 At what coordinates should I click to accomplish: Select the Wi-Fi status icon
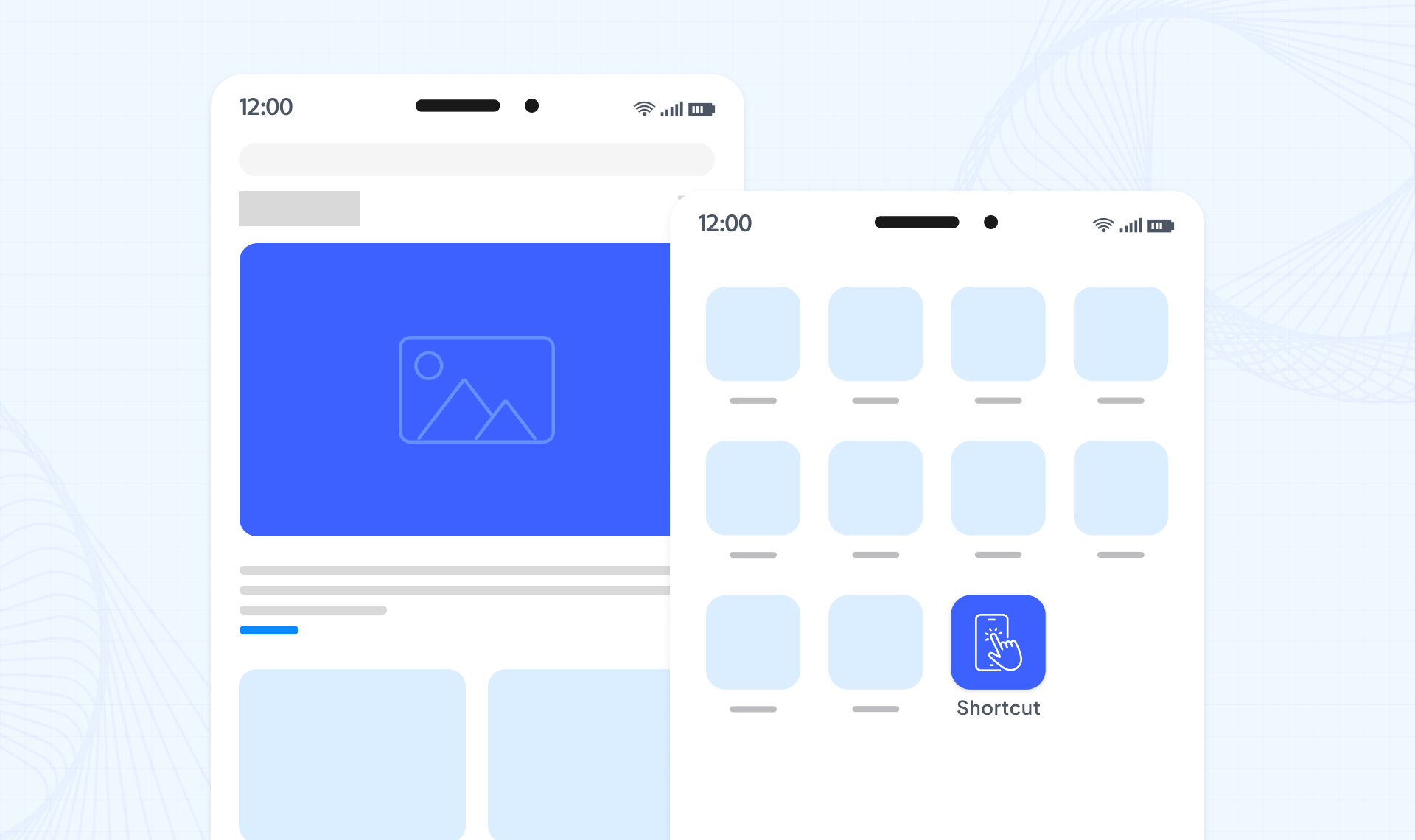tap(1100, 223)
